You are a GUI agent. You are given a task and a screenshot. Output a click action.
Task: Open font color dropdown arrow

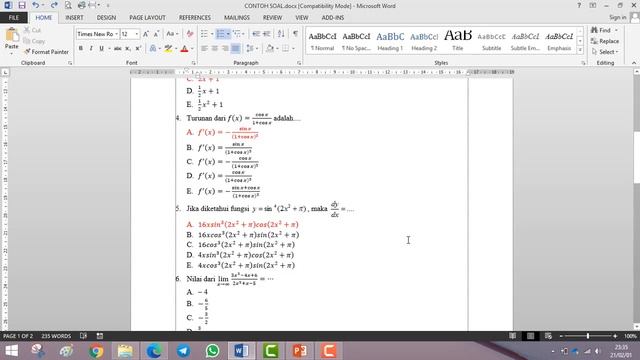click(x=192, y=49)
